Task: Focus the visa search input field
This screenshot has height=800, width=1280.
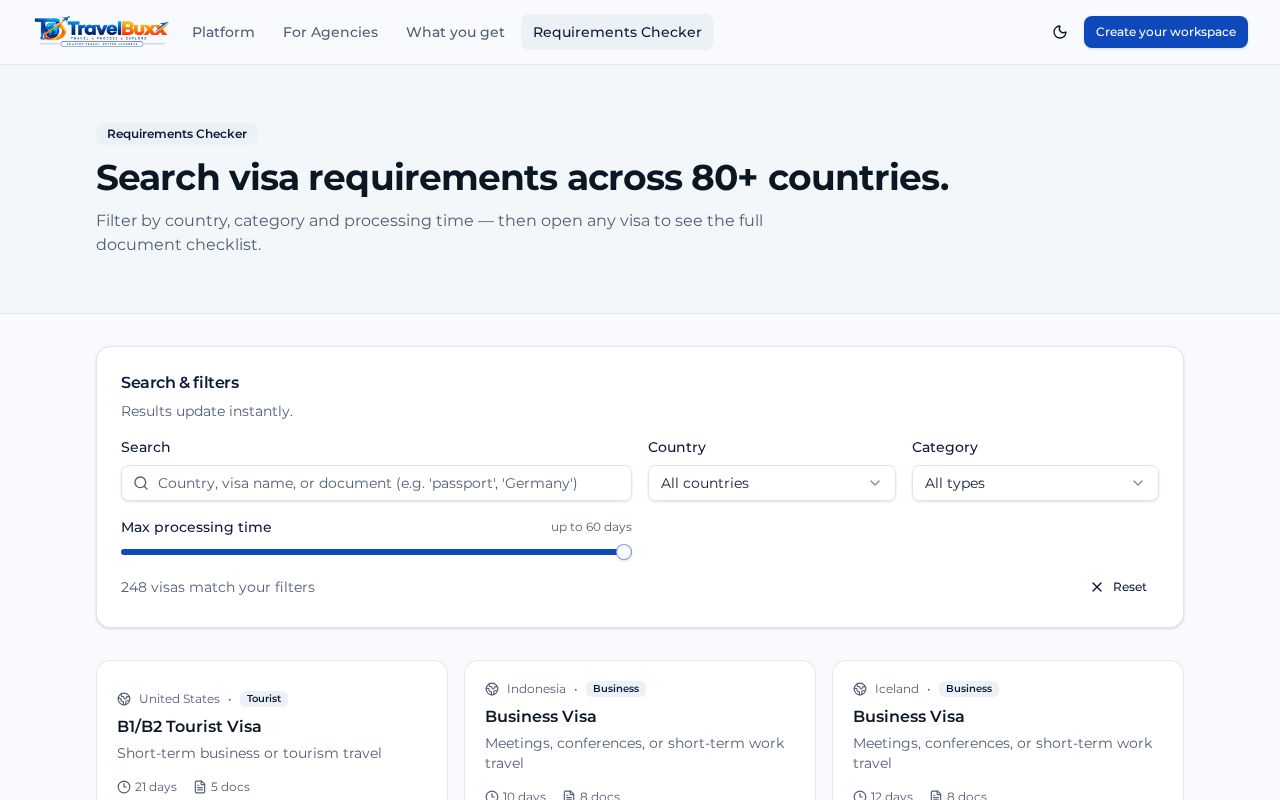Action: 376,483
